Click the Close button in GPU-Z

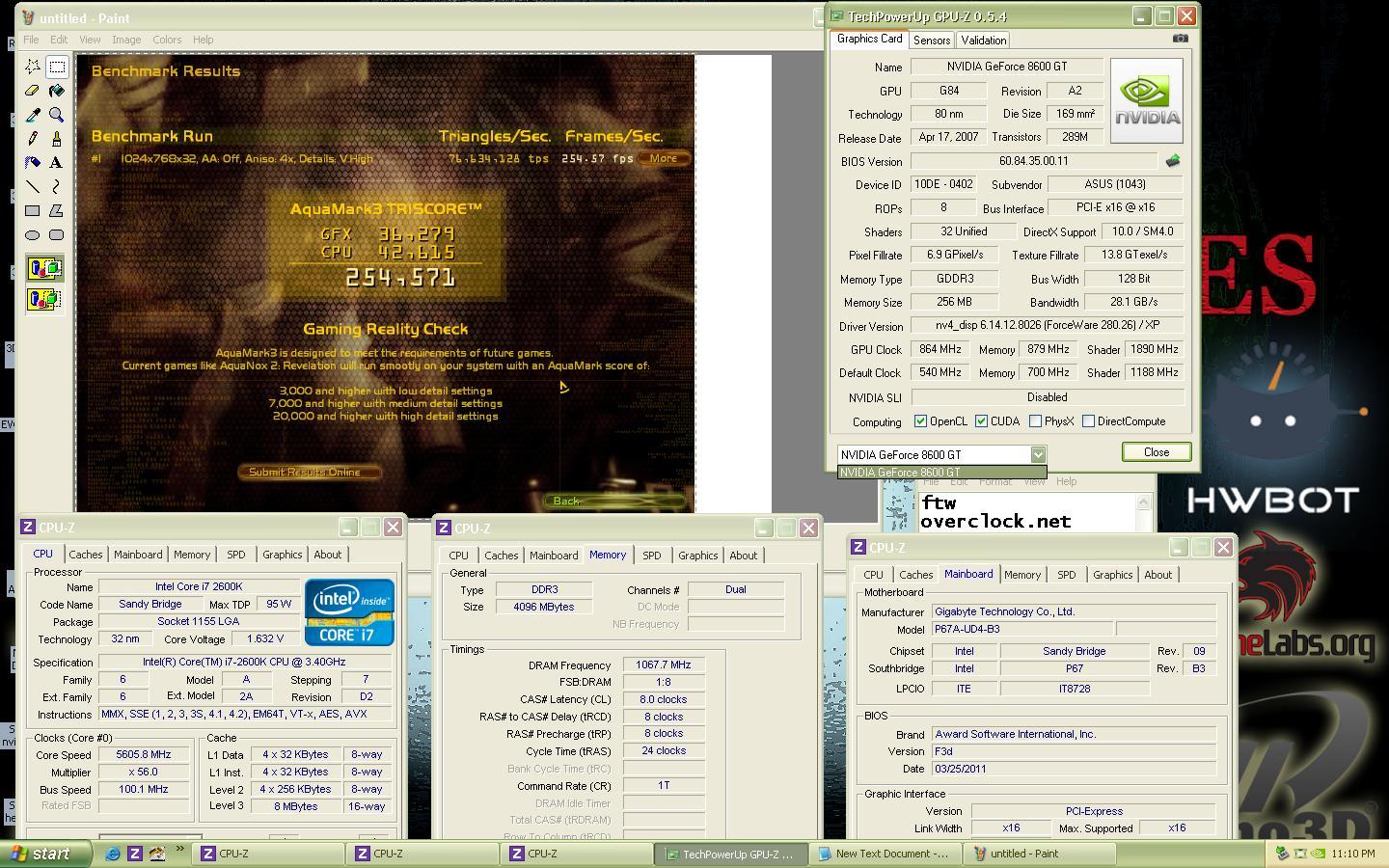point(1157,452)
